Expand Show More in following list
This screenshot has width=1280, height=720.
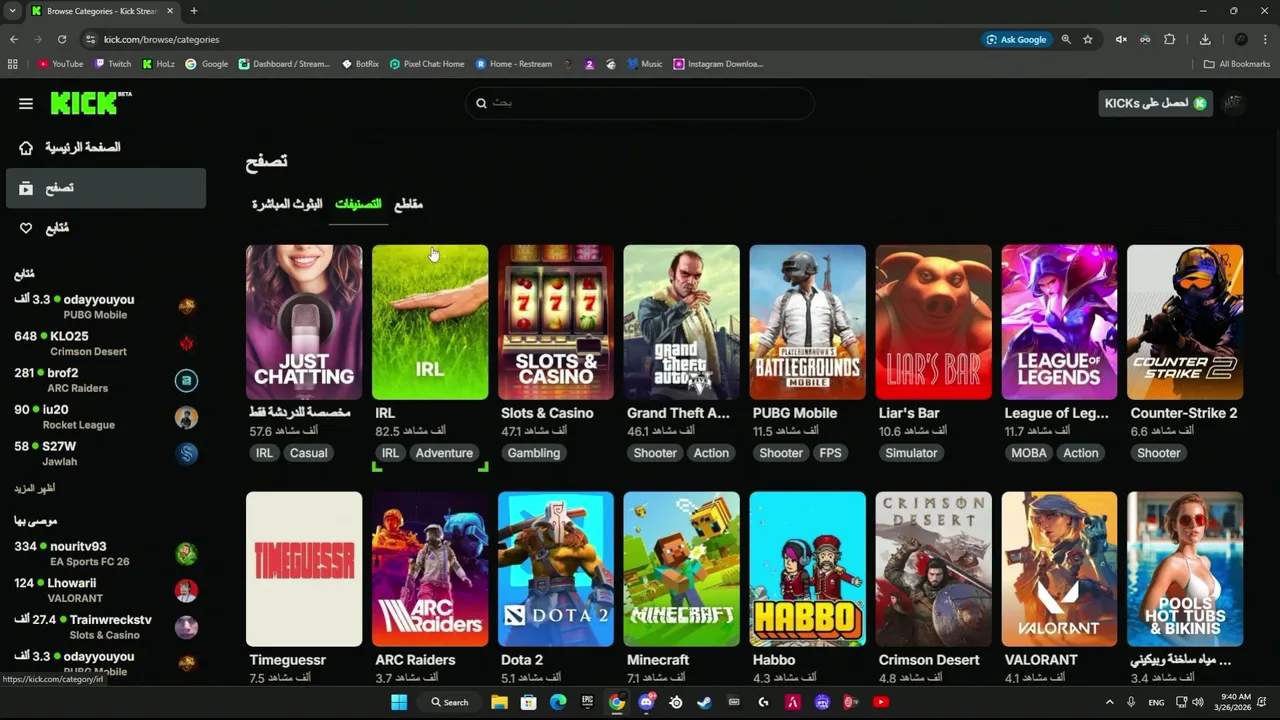(35, 489)
